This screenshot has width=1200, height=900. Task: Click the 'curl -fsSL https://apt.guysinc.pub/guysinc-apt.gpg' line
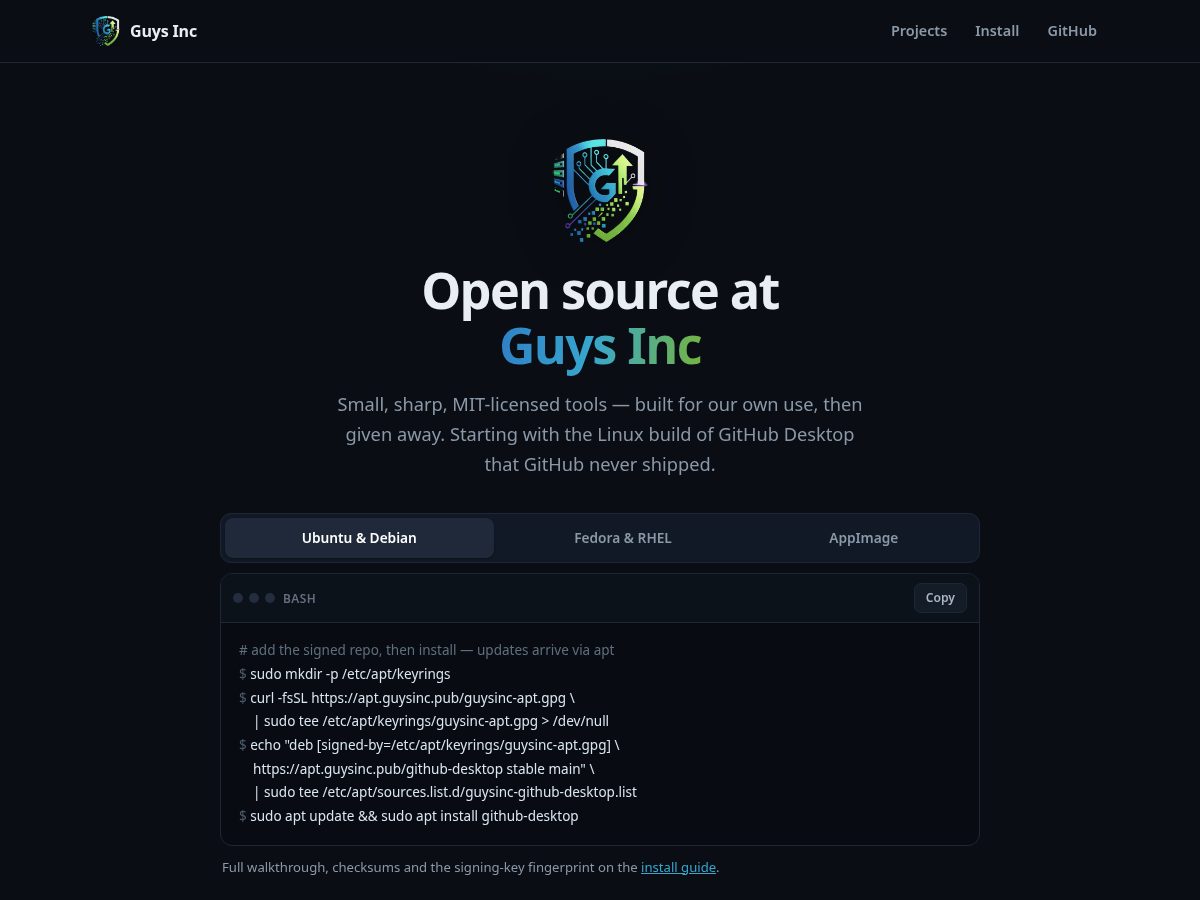coord(407,697)
